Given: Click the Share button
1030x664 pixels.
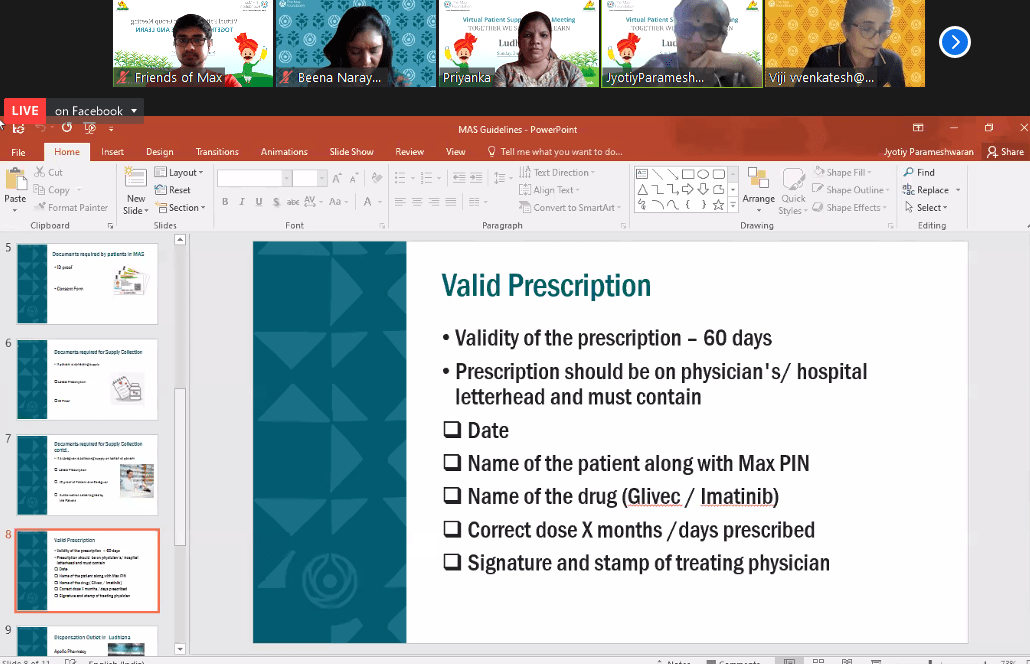Looking at the screenshot, I should click(1006, 152).
